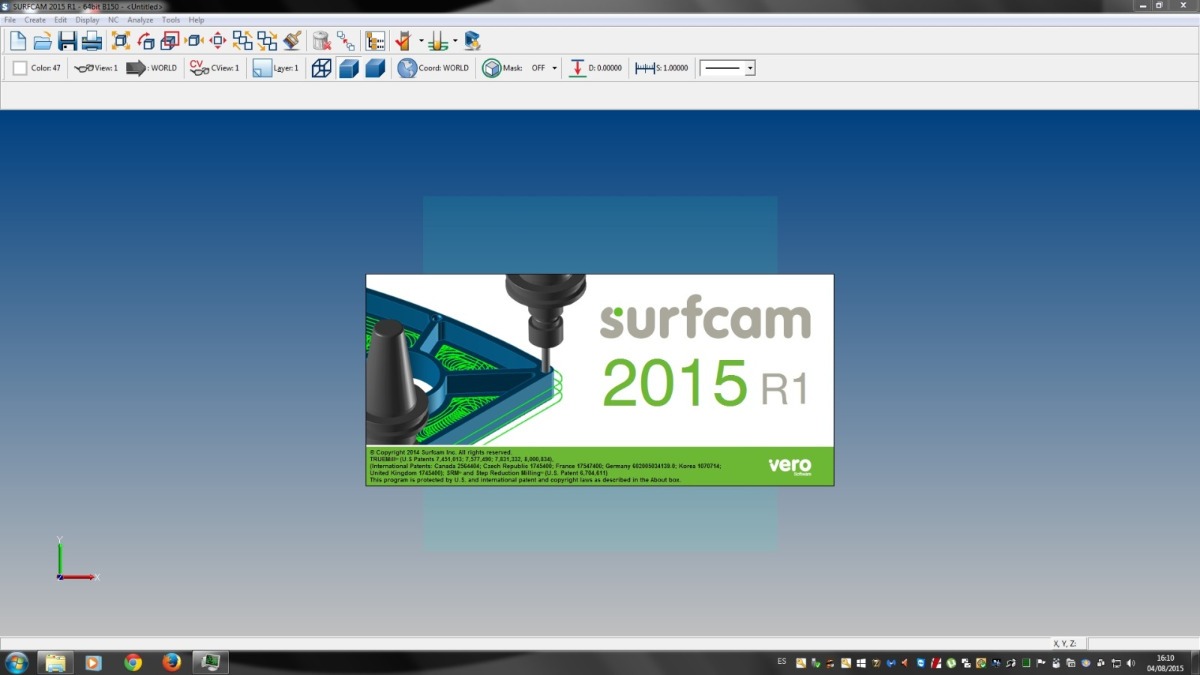
Task: Click the arrow WORLD view button
Action: [x=152, y=68]
